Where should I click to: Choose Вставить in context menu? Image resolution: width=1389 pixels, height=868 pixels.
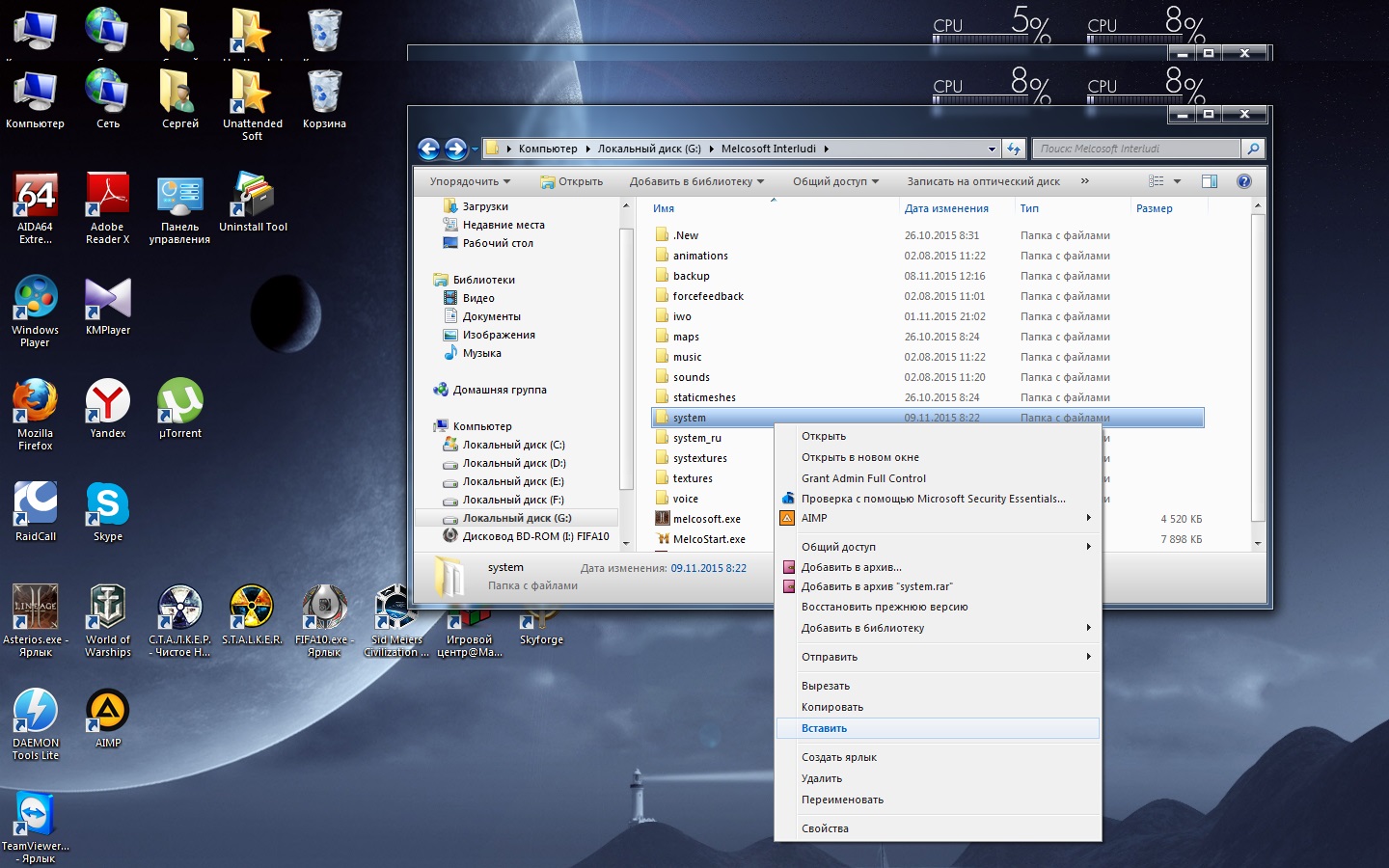(825, 728)
